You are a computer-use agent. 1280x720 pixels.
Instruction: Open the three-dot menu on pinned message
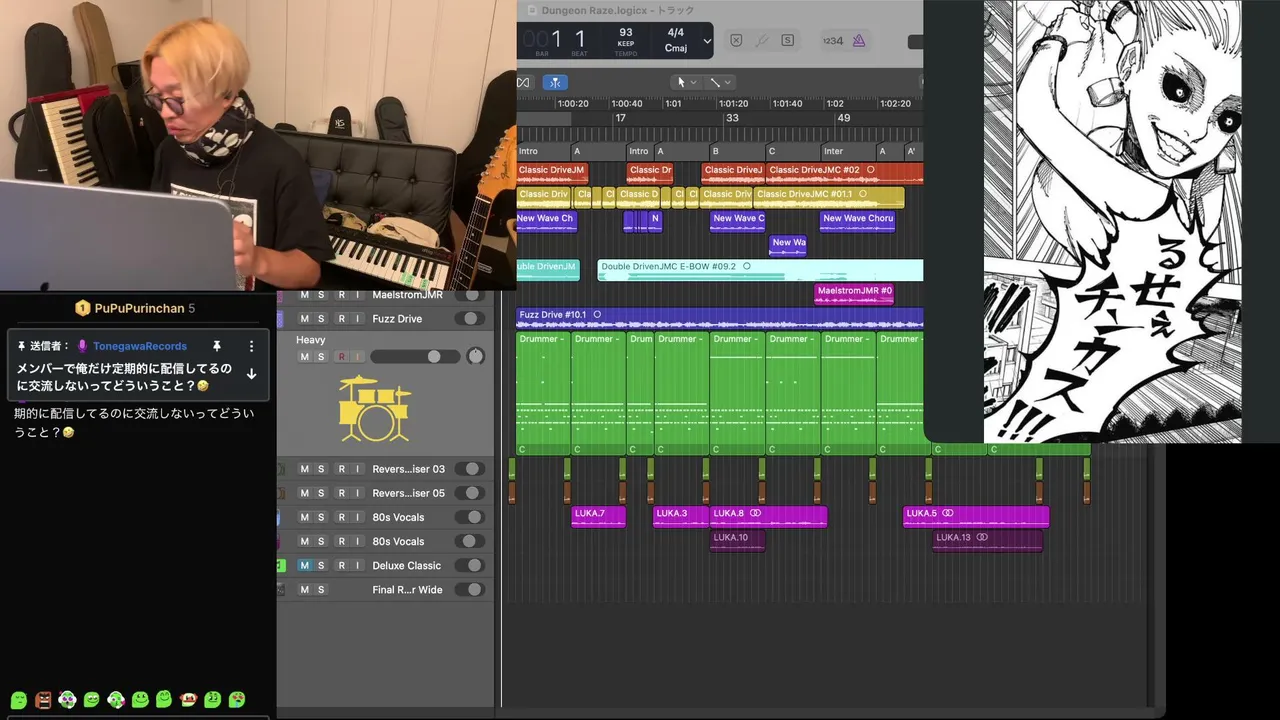pyautogui.click(x=251, y=346)
